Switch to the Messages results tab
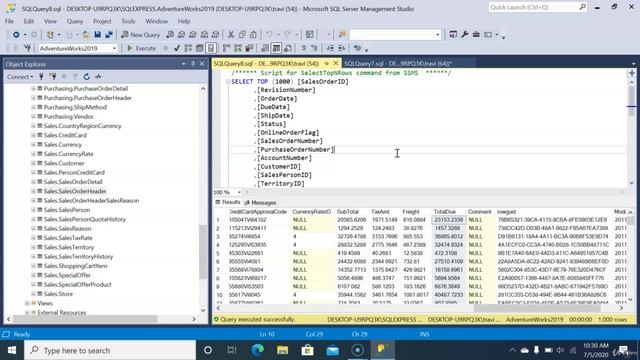Screen dimensions: 640x360 coord(260,202)
